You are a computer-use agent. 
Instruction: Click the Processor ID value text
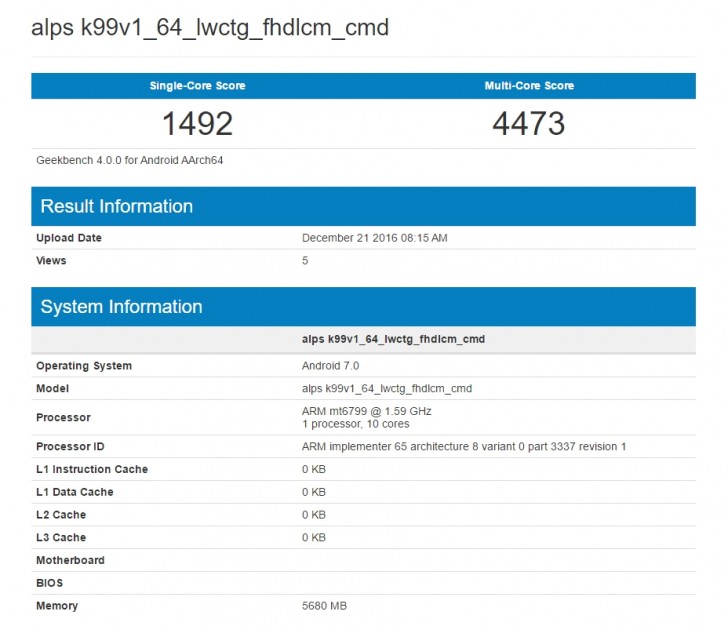(463, 446)
